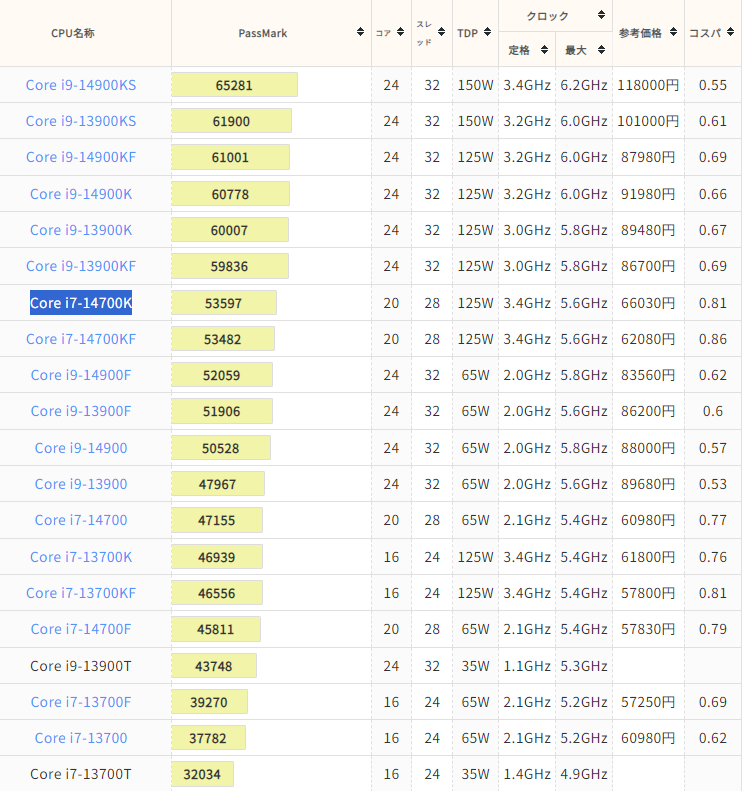This screenshot has width=743, height=791.
Task: Click highlighted Core i7-14700K link
Action: point(81,303)
